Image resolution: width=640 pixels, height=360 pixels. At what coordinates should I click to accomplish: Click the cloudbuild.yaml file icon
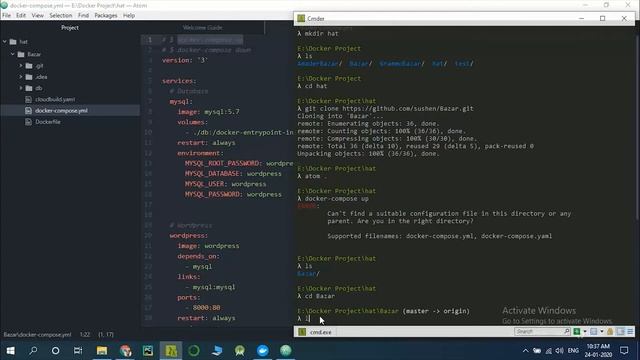(x=28, y=99)
